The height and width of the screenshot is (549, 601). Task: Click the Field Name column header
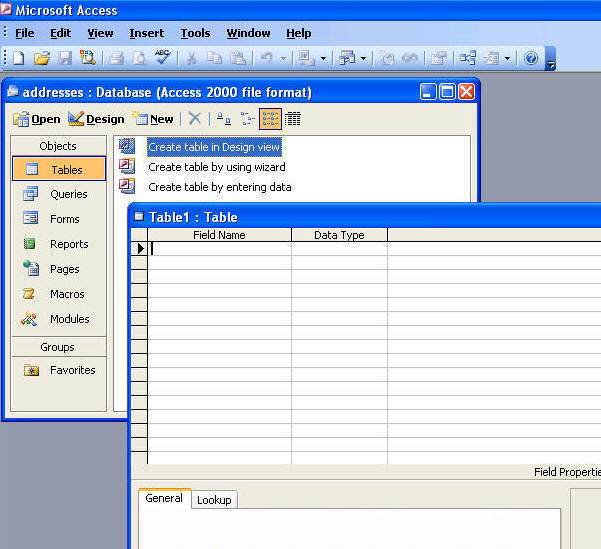(x=220, y=235)
